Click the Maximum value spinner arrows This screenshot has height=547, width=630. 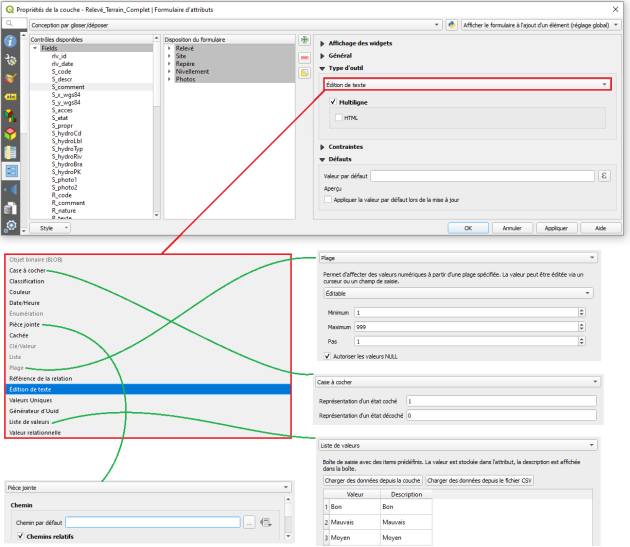click(581, 327)
